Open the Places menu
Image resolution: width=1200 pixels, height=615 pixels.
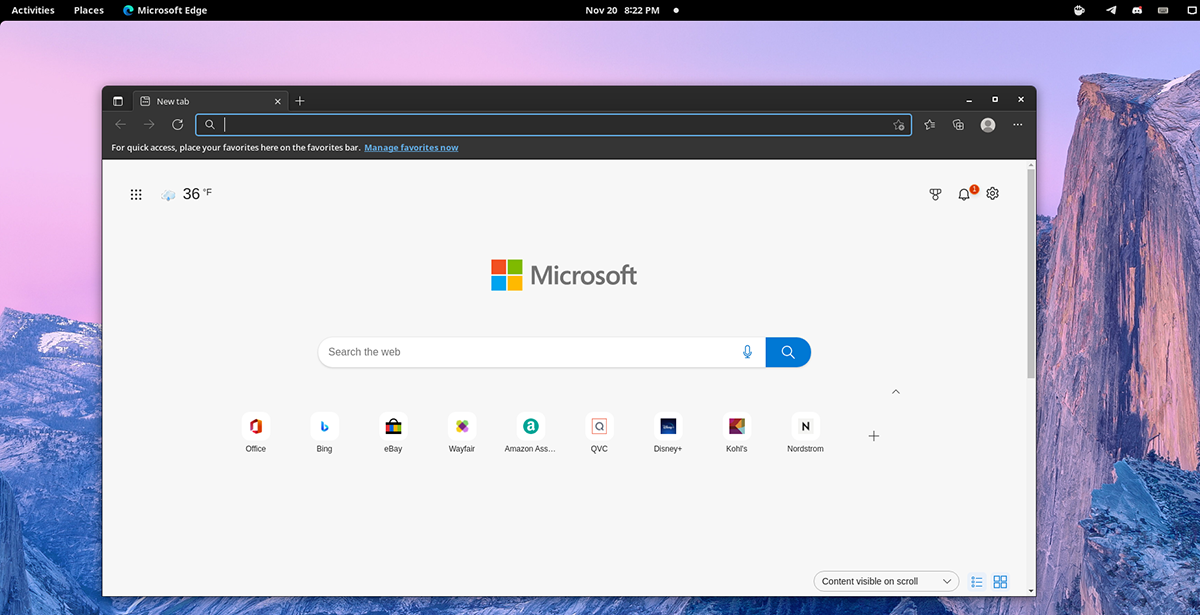[89, 10]
